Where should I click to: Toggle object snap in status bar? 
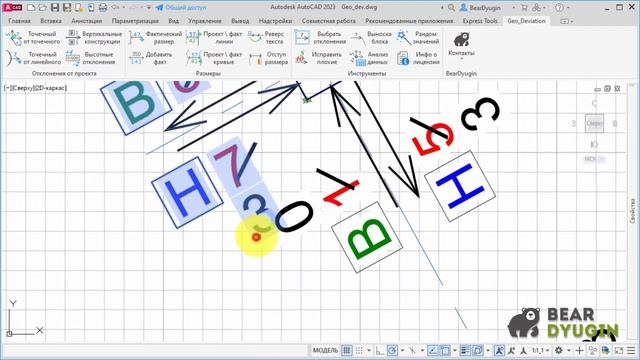click(445, 350)
